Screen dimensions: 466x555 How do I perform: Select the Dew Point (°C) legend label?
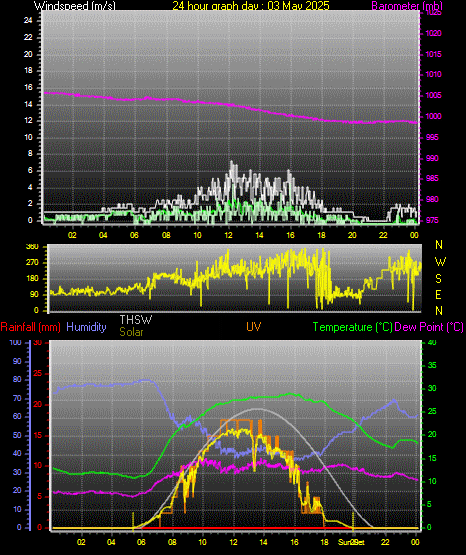(429, 327)
